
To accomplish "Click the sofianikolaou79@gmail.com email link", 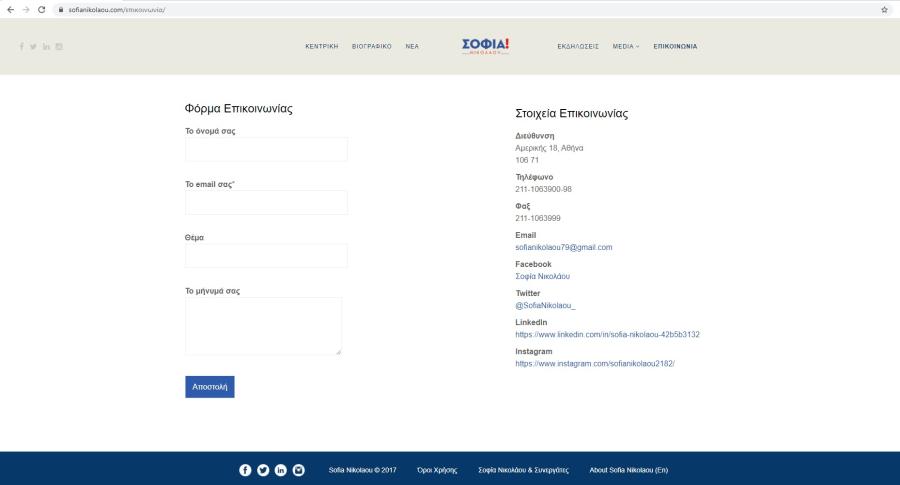I will (564, 247).
